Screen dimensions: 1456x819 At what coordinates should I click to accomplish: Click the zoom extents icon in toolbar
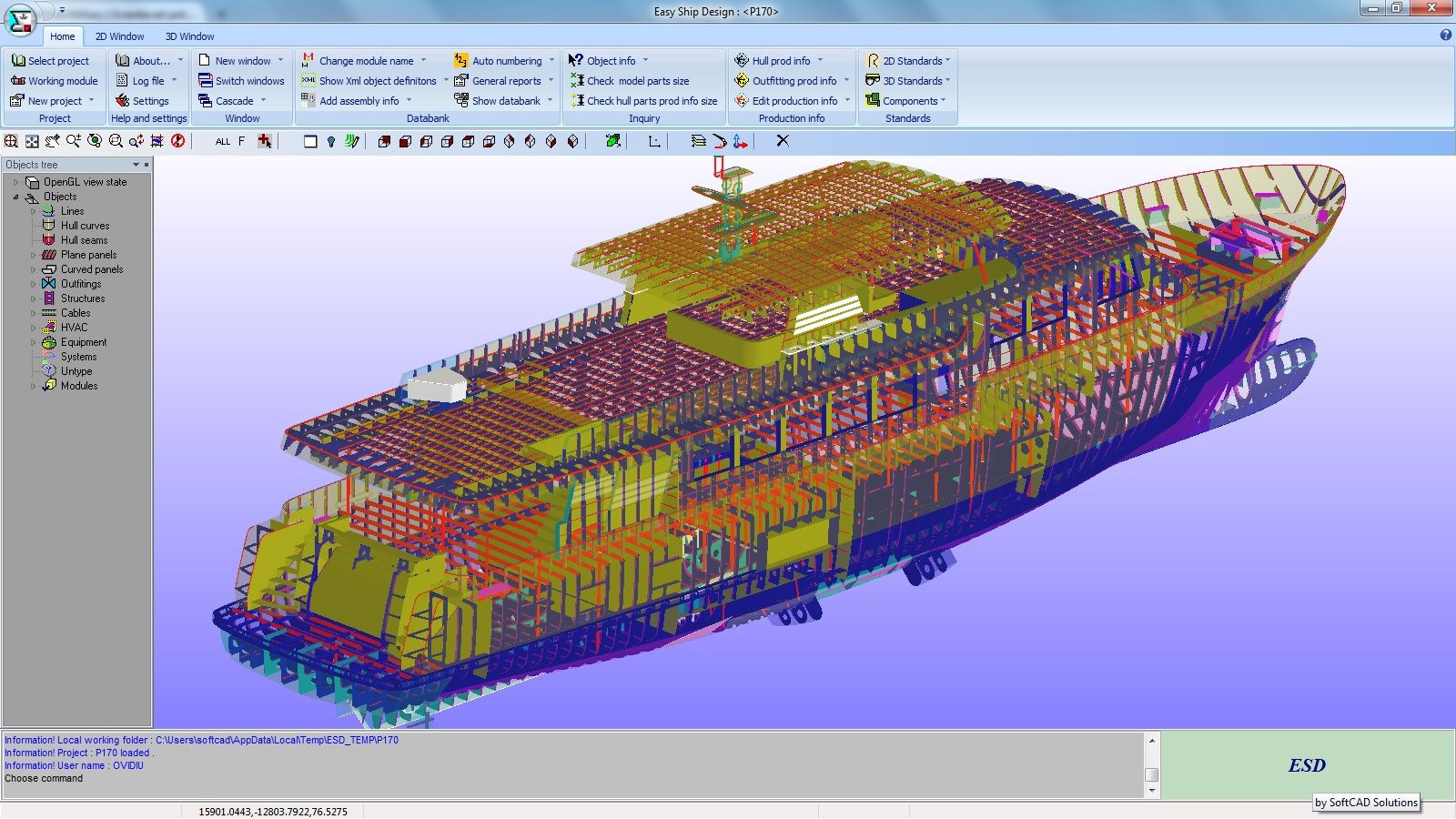point(32,141)
